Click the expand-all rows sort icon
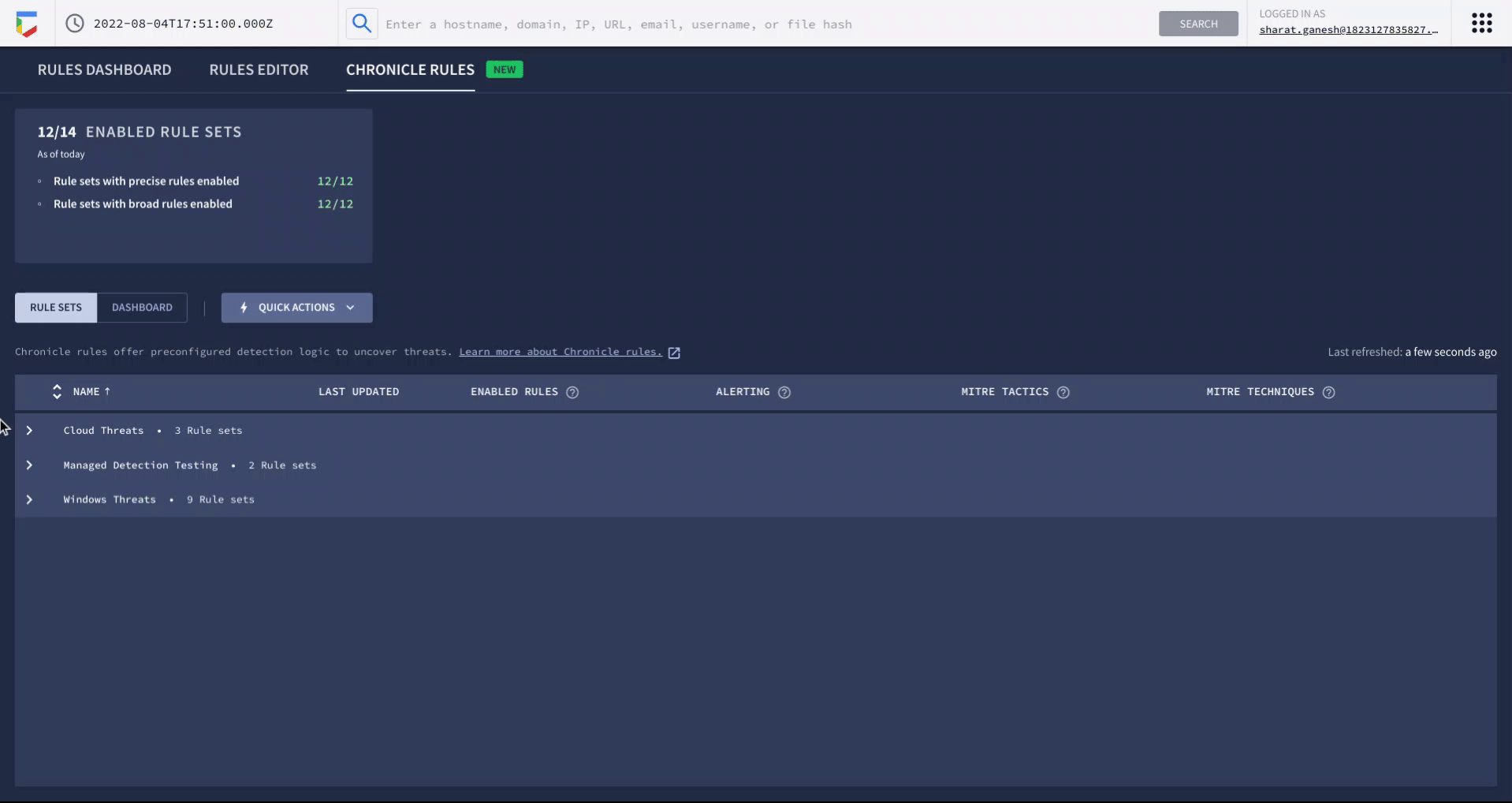 (57, 391)
